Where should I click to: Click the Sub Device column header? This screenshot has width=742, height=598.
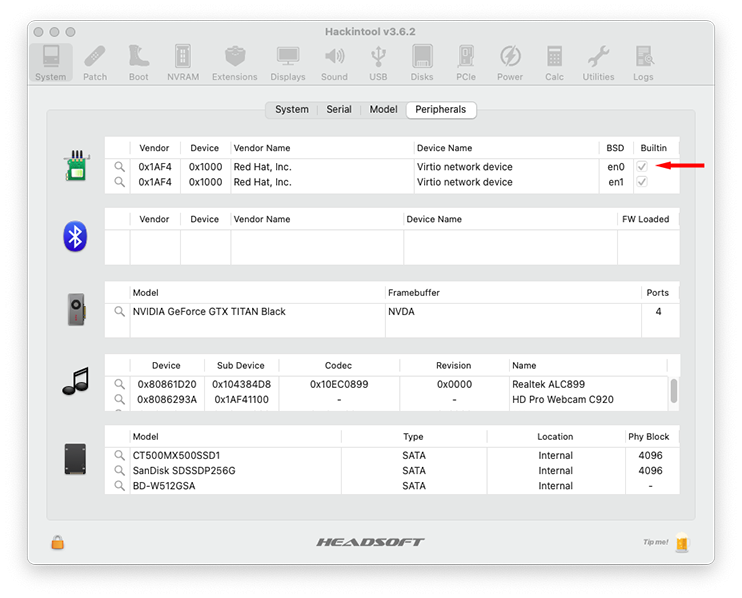(x=240, y=366)
